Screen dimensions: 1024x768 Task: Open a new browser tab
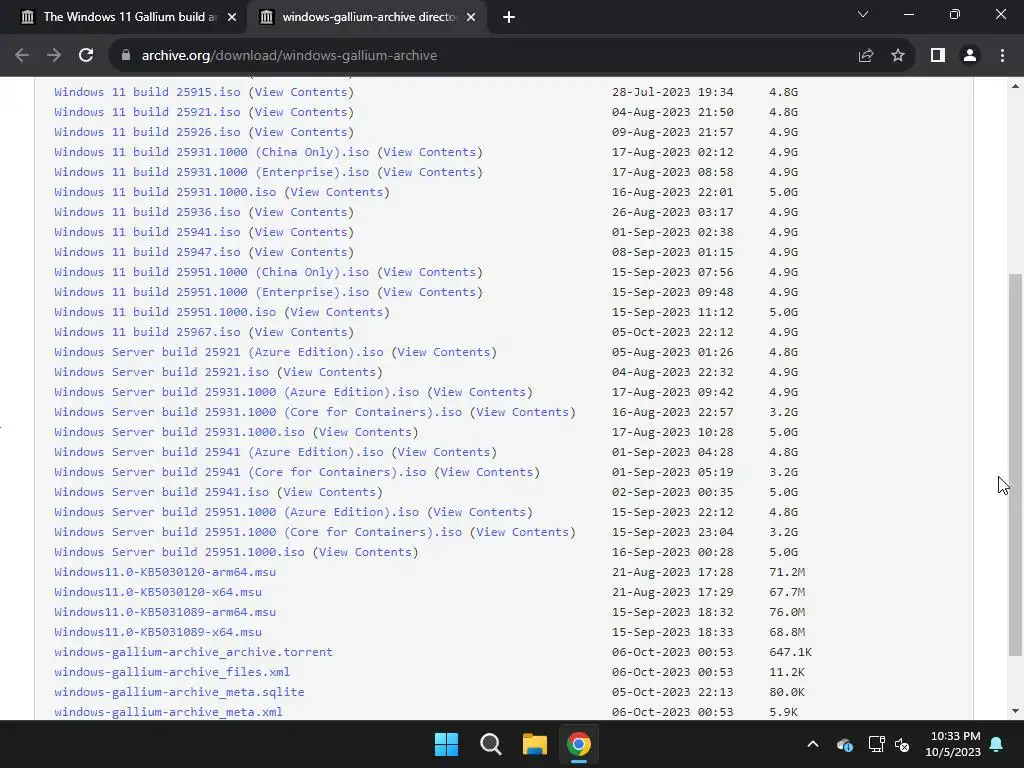[509, 17]
